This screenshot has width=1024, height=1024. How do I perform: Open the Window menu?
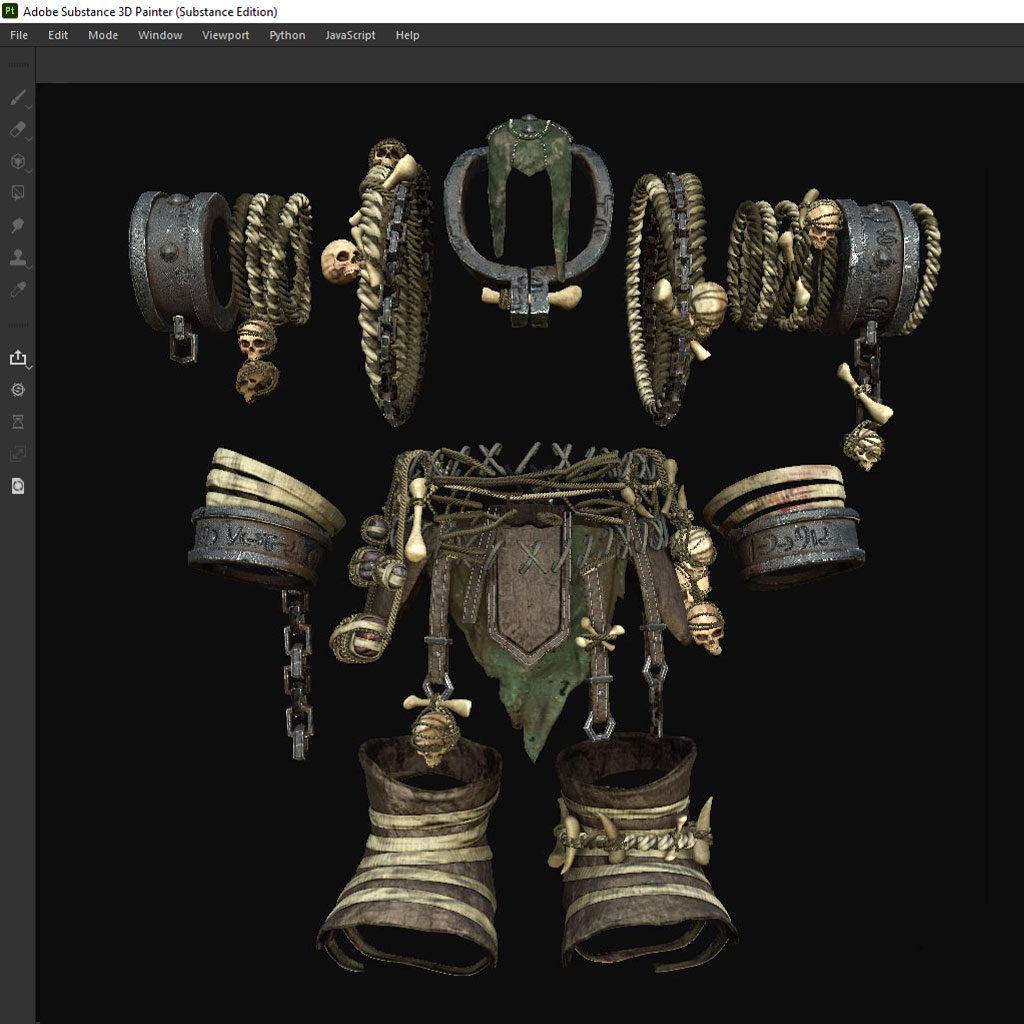tap(160, 35)
